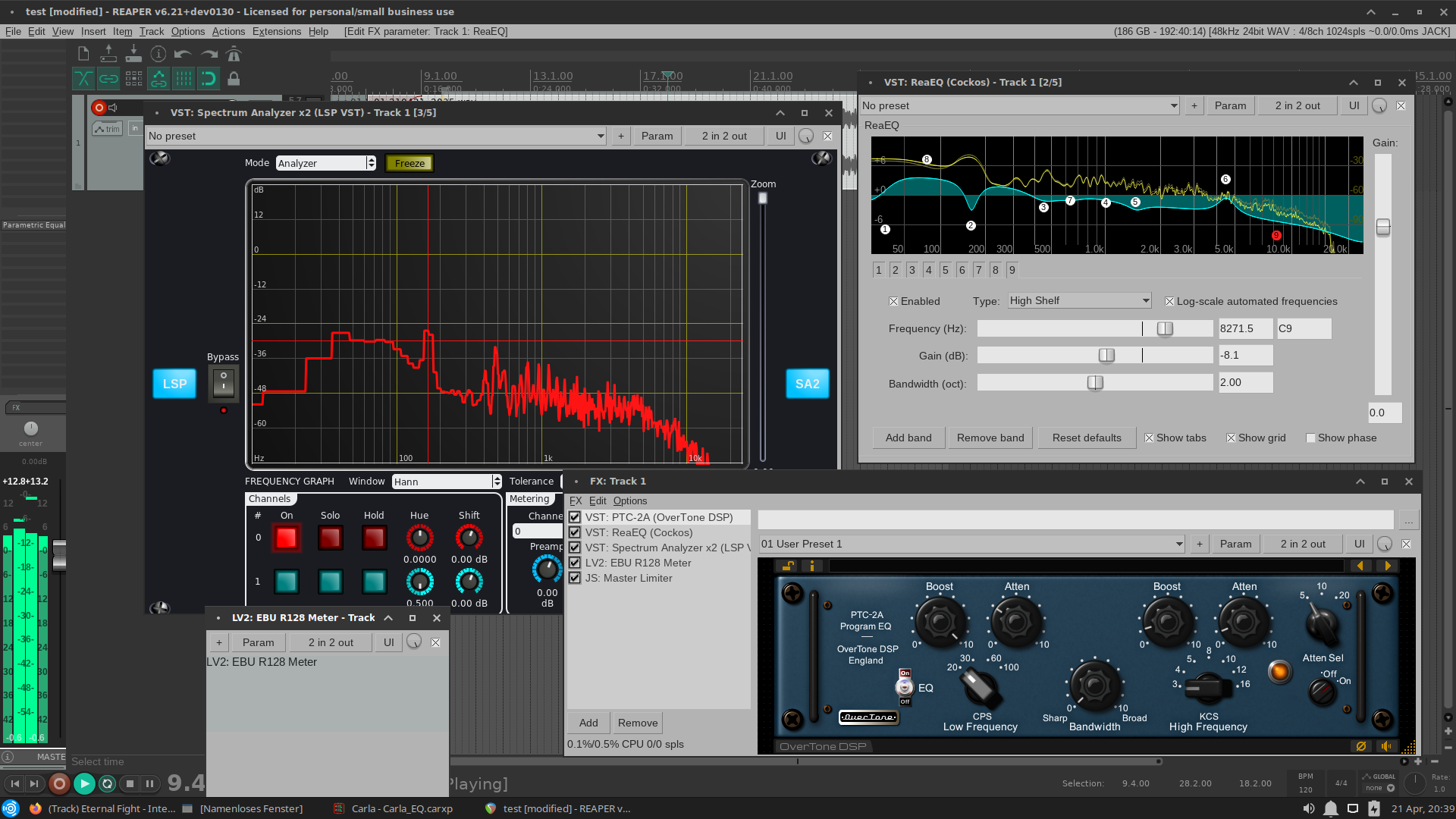Click the Remove band button
The width and height of the screenshot is (1456, 819).
point(990,438)
